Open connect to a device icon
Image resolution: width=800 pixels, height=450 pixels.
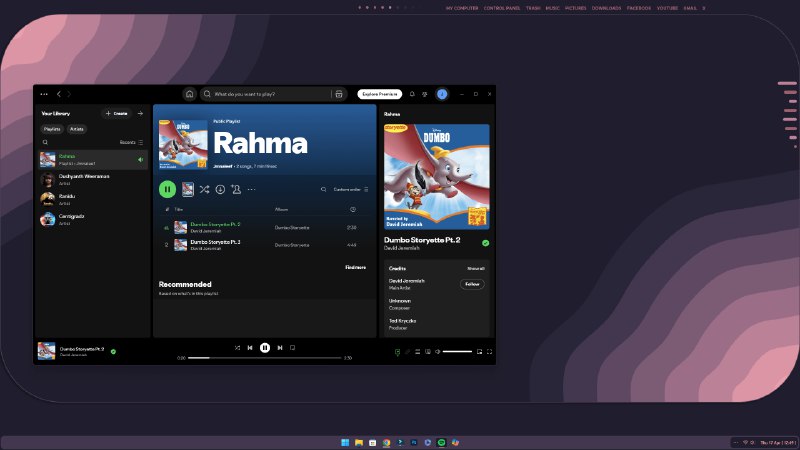(428, 352)
